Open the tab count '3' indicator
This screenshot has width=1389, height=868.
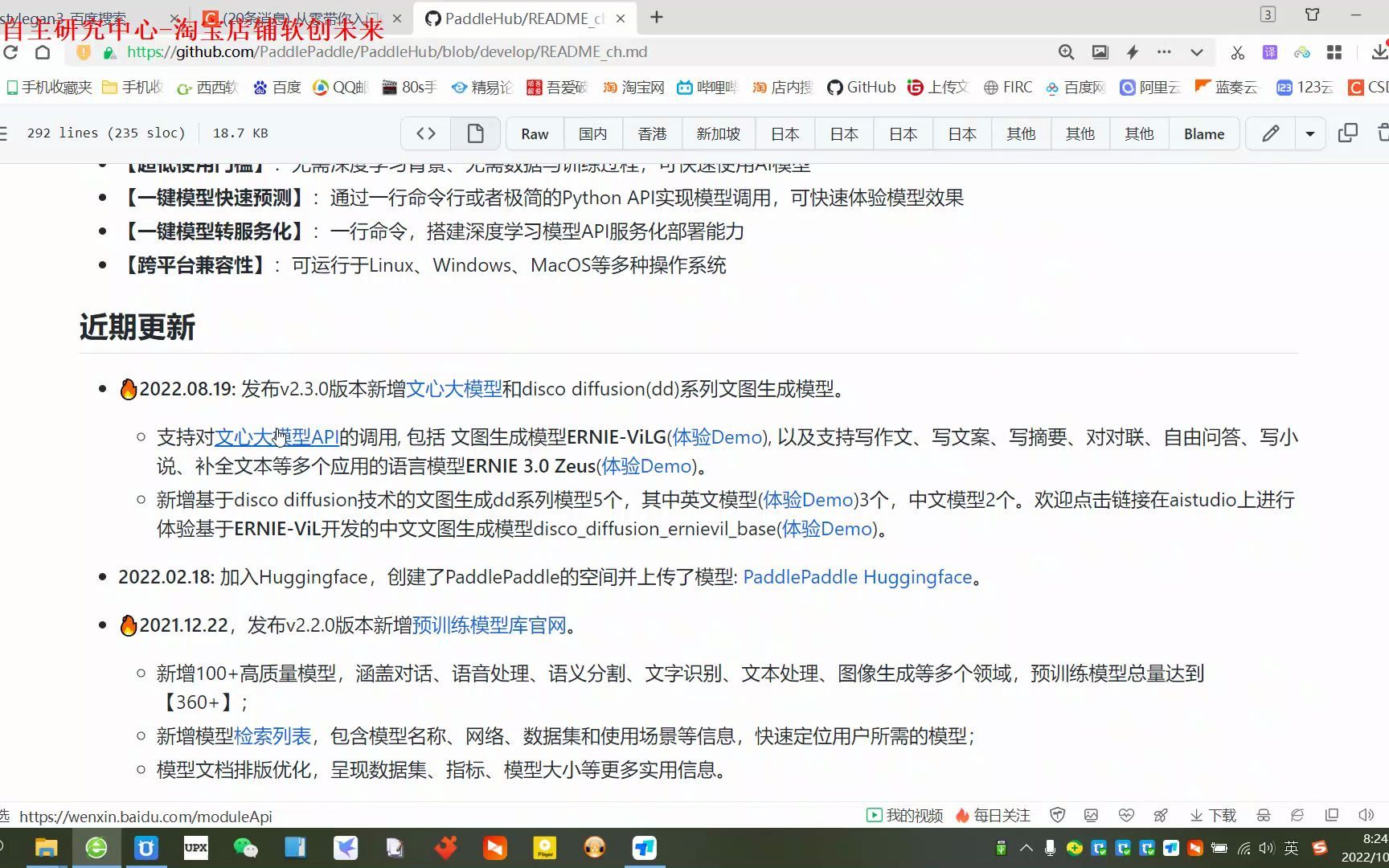pos(1268,14)
